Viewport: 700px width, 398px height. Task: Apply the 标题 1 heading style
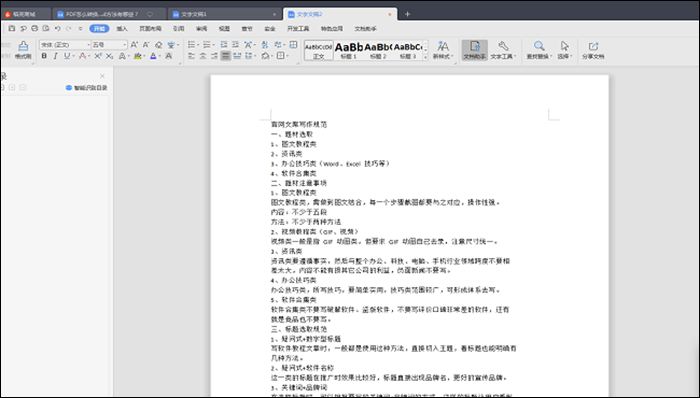(x=349, y=50)
